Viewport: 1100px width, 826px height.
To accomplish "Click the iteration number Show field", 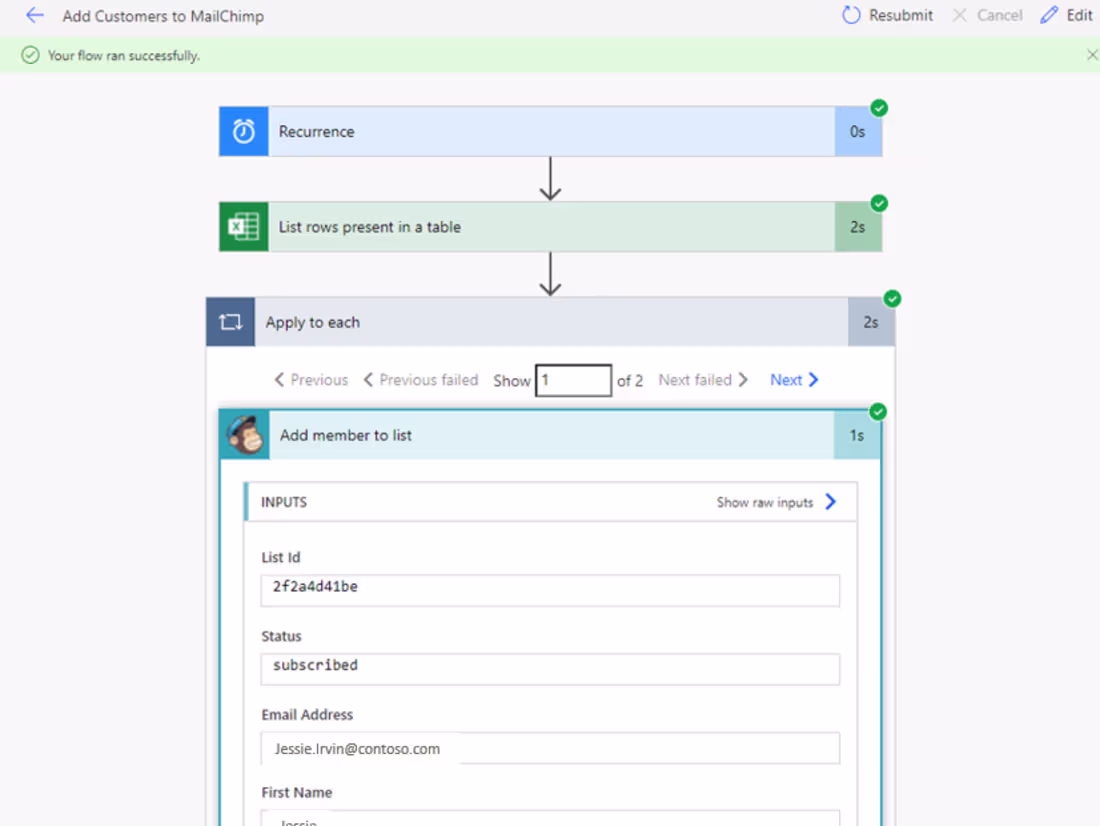I will click(x=573, y=380).
